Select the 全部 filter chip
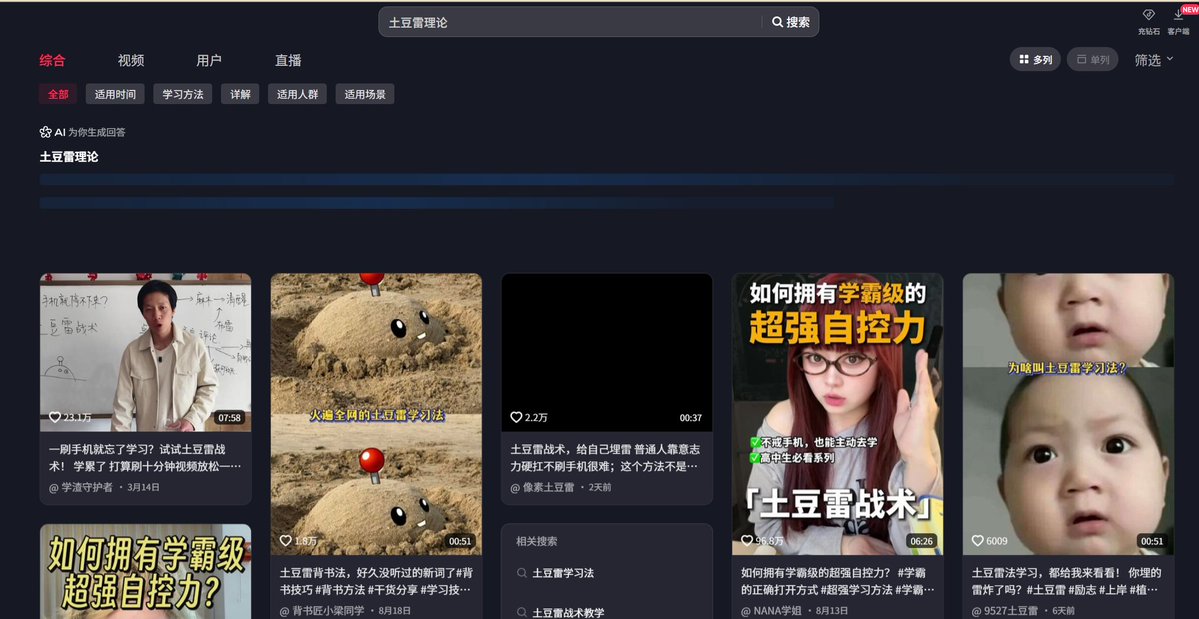Viewport: 1199px width, 619px height. (x=58, y=94)
